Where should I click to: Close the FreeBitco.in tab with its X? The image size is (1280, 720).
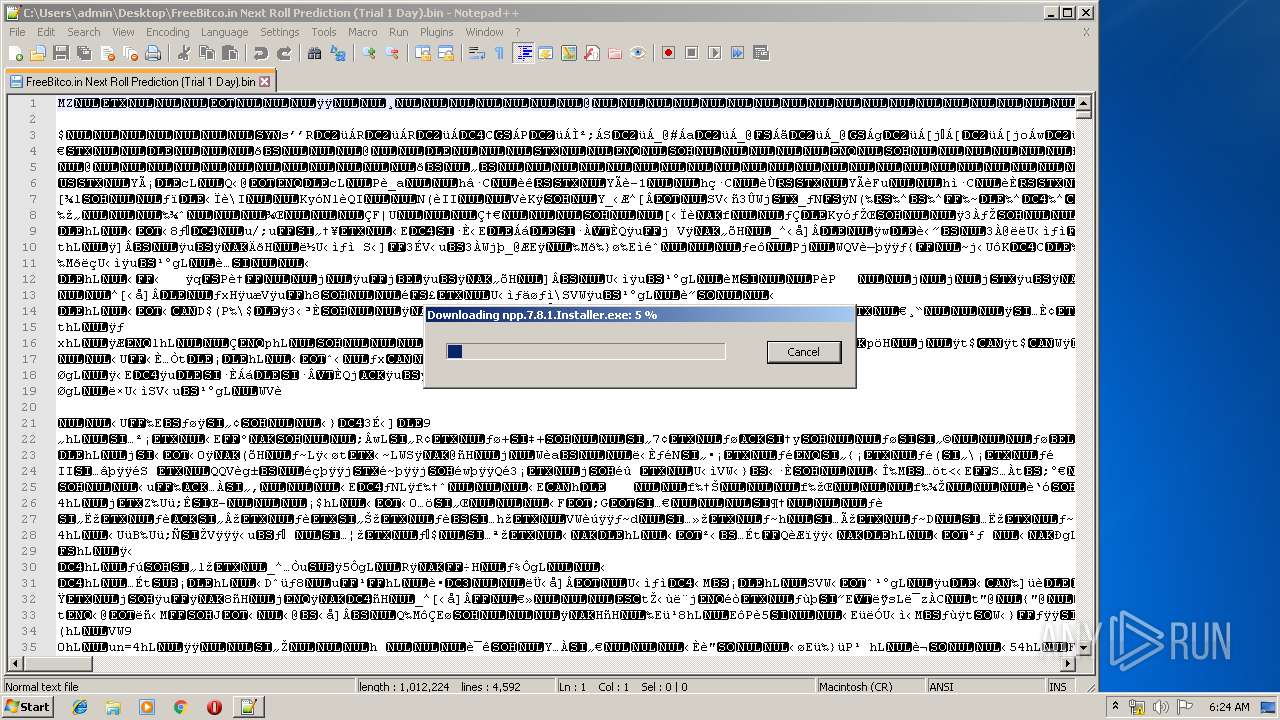[265, 82]
